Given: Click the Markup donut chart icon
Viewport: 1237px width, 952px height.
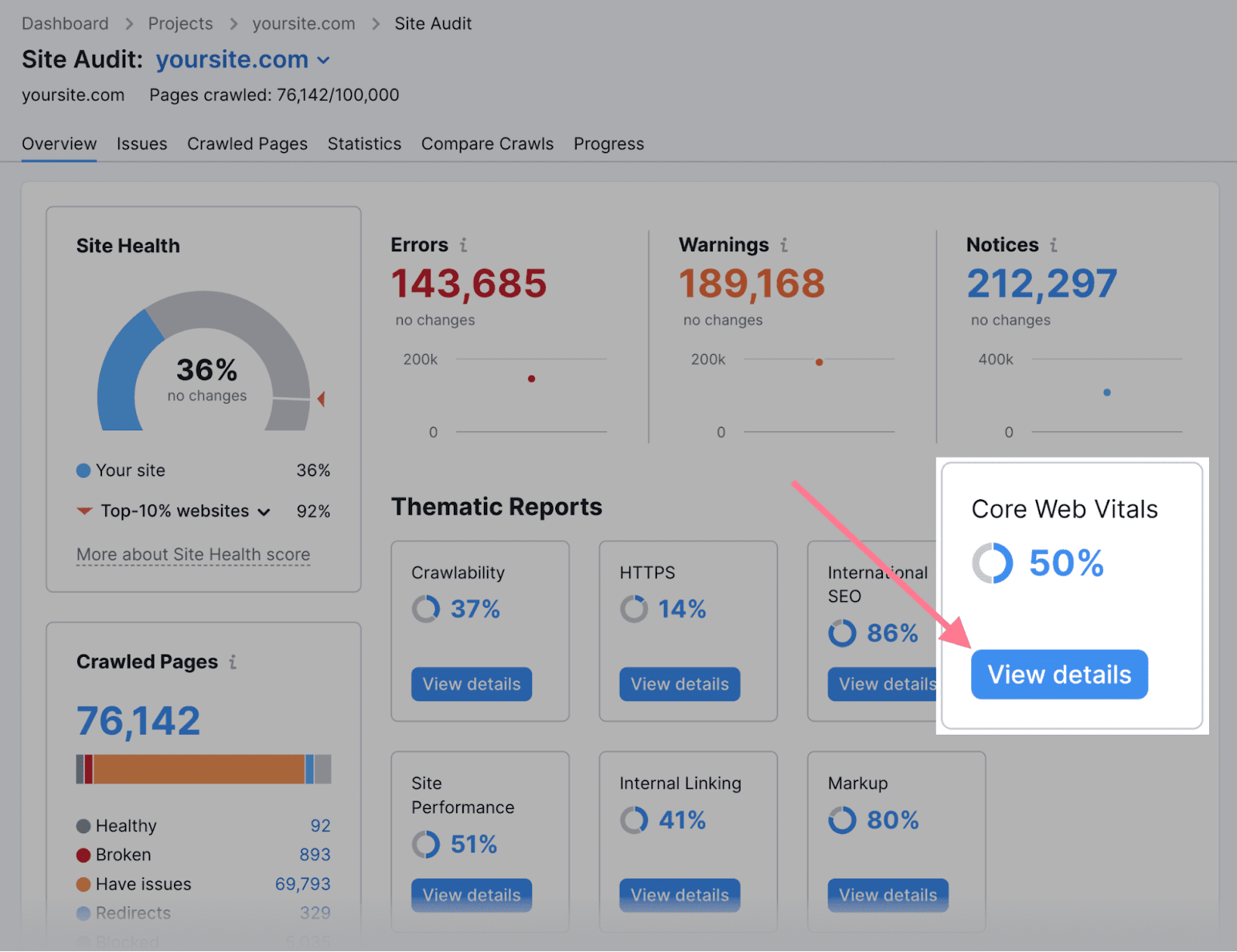Looking at the screenshot, I should [x=841, y=820].
